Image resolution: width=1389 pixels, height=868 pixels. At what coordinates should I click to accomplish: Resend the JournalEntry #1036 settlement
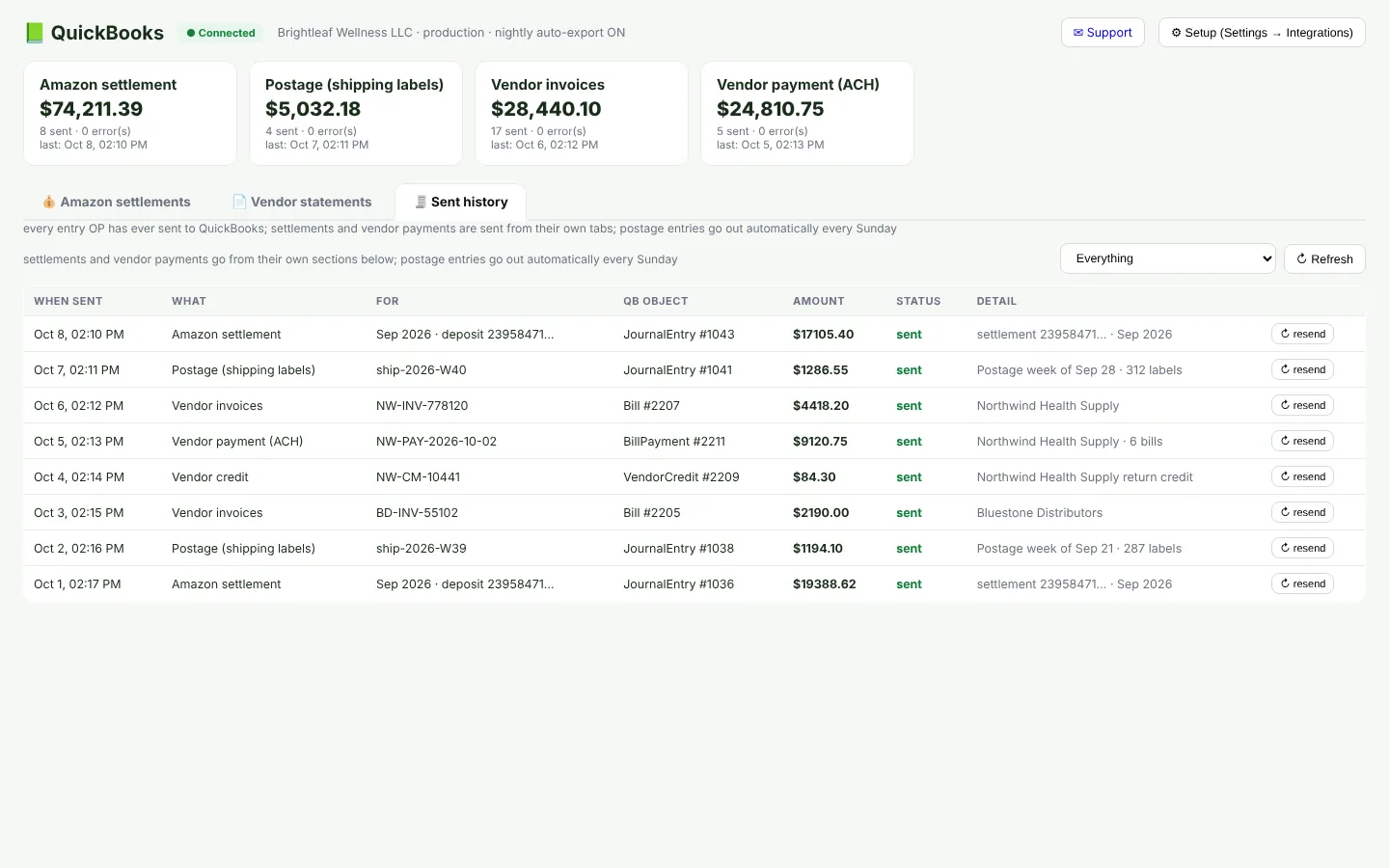click(x=1302, y=583)
